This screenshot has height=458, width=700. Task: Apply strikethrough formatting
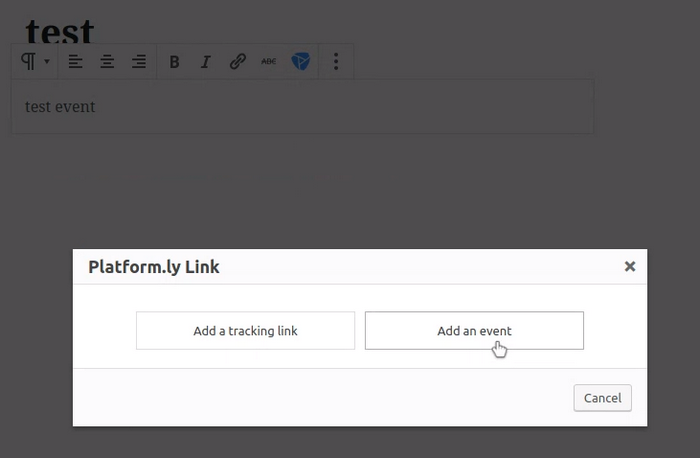[269, 61]
